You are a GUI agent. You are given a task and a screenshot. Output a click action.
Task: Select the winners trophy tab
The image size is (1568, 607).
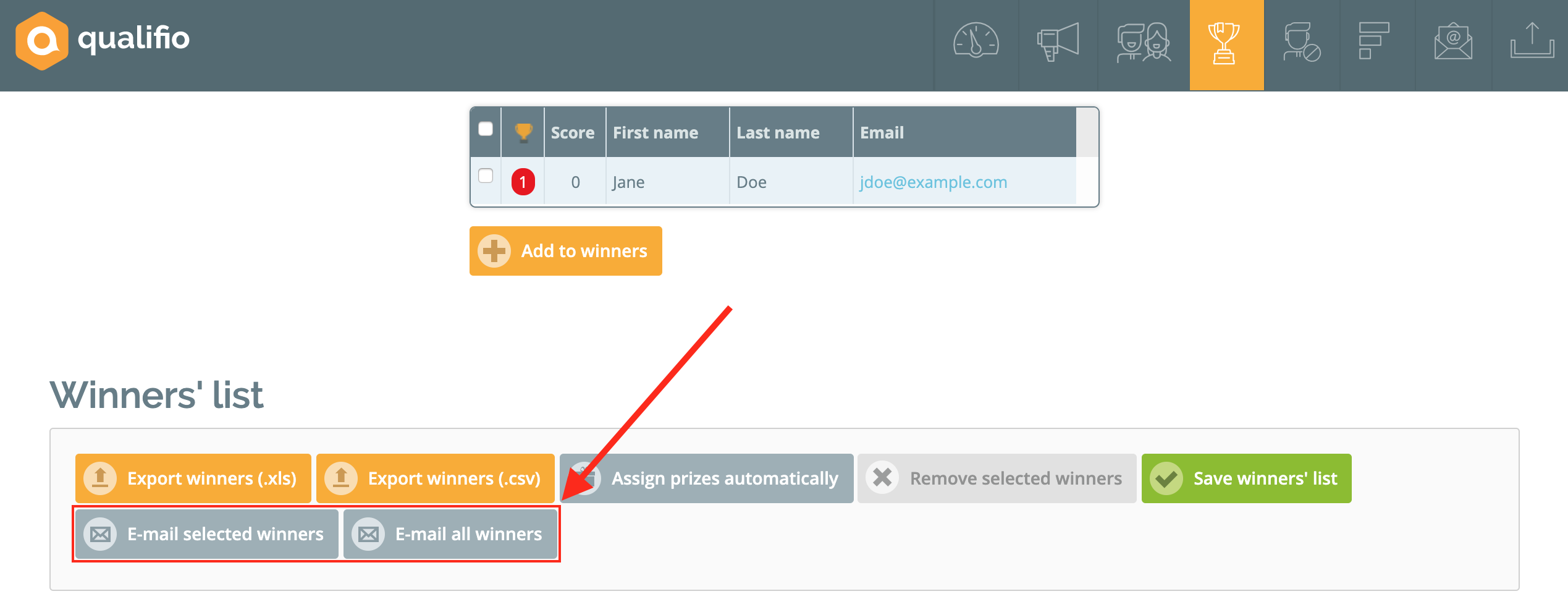pyautogui.click(x=1226, y=43)
